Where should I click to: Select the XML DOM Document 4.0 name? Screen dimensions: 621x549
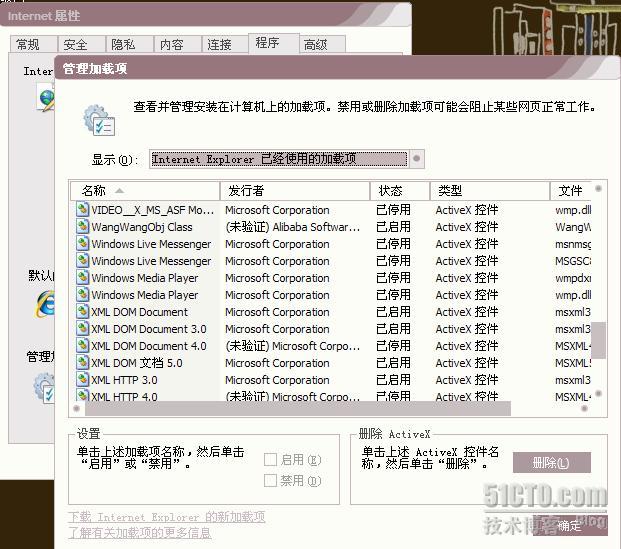coord(149,346)
